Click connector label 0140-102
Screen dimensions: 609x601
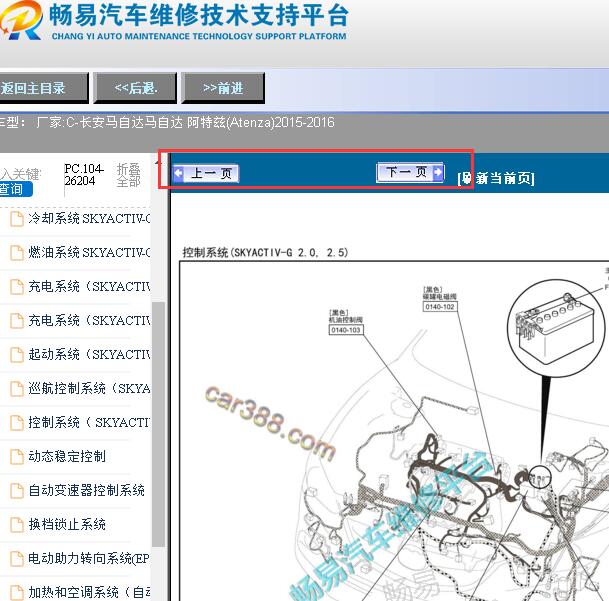point(440,307)
